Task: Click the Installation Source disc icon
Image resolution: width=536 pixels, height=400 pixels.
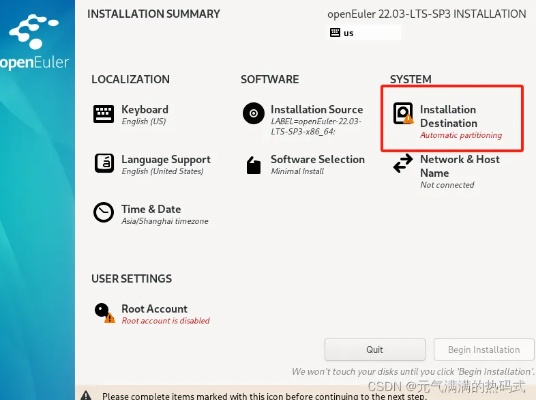Action: click(254, 113)
